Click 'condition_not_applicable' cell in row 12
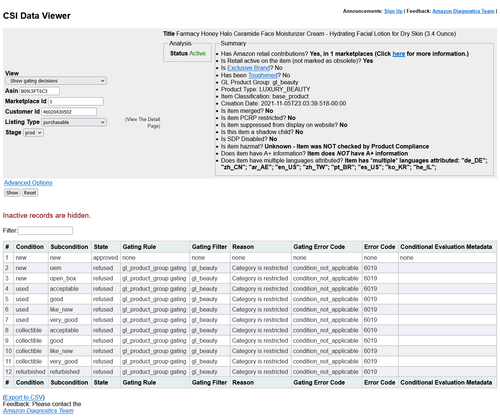 pos(326,372)
